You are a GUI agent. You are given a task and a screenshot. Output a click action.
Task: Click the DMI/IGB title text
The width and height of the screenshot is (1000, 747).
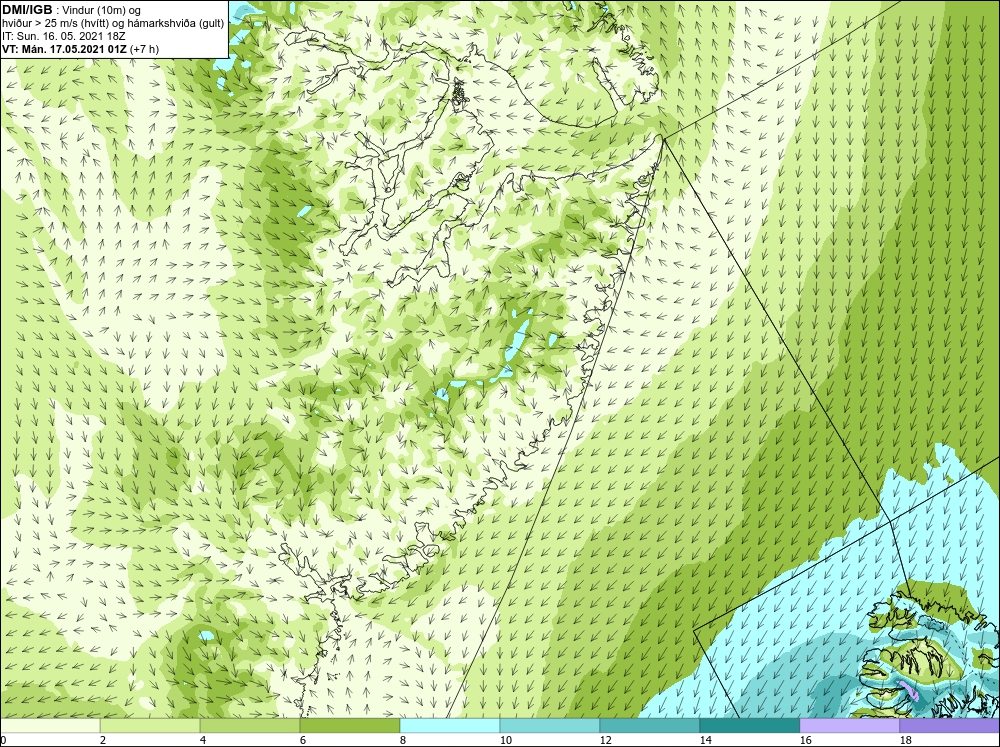coord(27,10)
